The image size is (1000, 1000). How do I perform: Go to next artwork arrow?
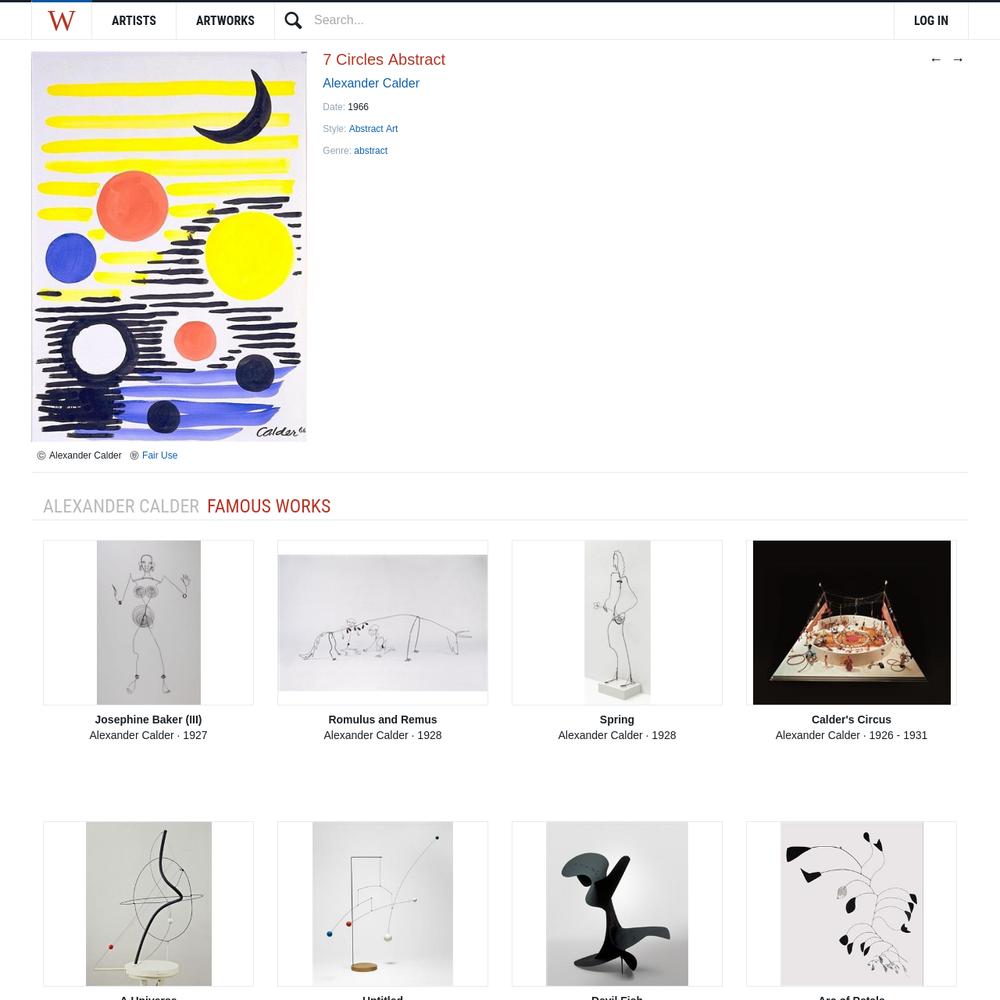tap(957, 59)
